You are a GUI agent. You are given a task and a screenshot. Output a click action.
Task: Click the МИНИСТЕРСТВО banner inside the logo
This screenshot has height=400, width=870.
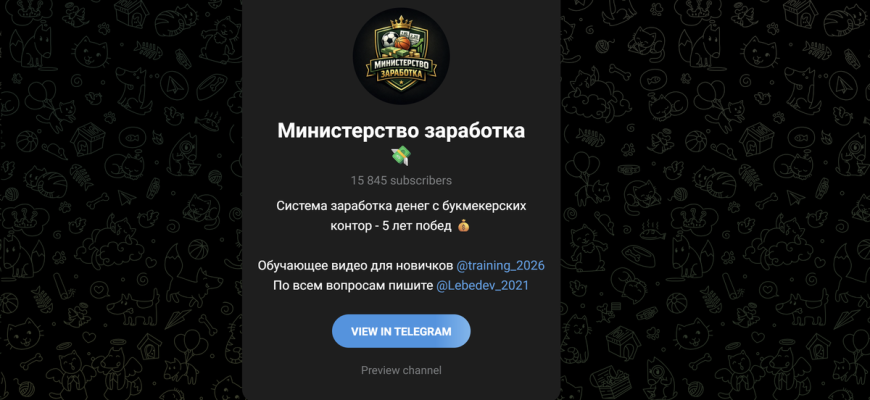pos(401,62)
